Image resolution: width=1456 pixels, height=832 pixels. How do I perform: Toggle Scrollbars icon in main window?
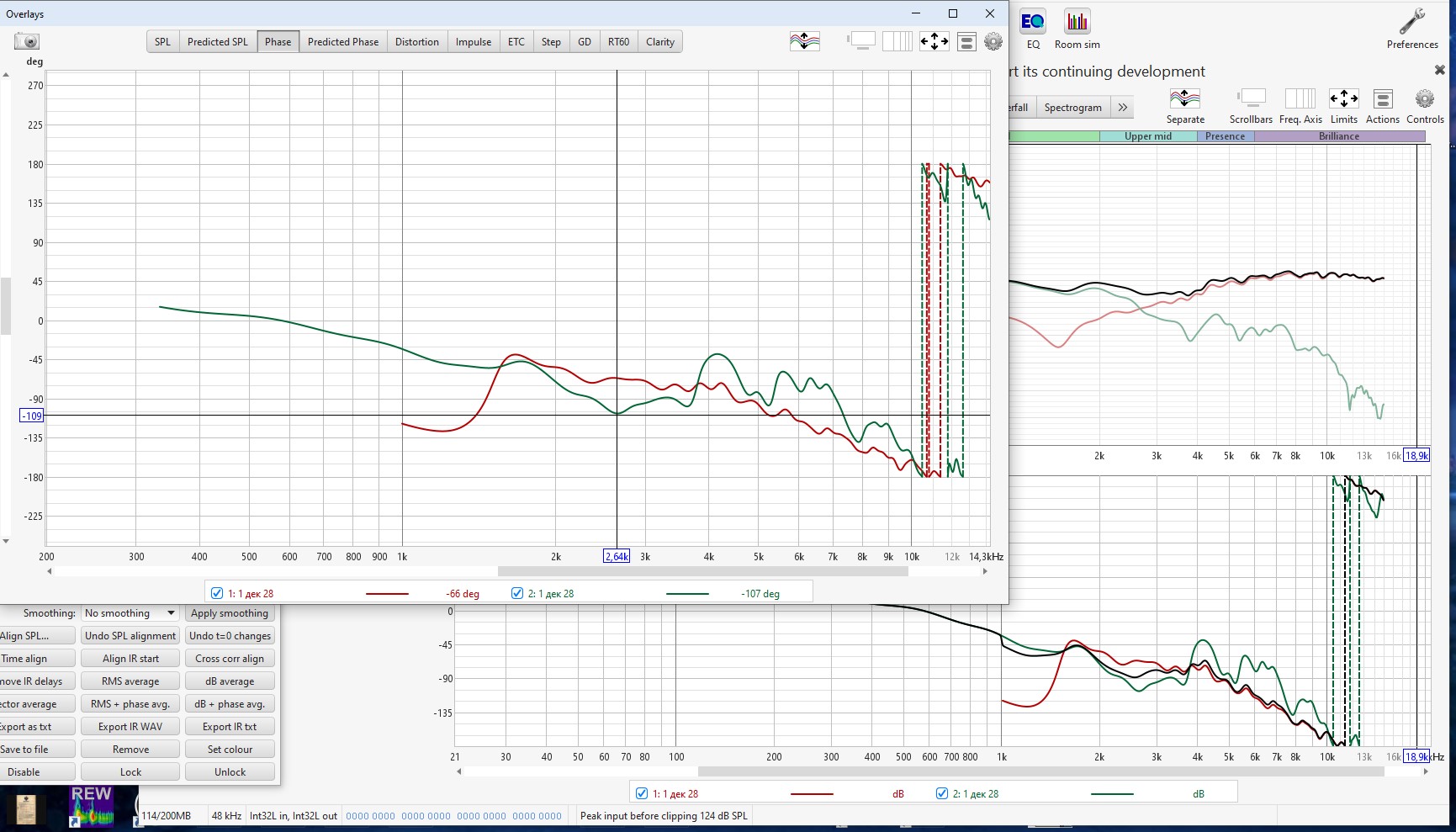1251,106
